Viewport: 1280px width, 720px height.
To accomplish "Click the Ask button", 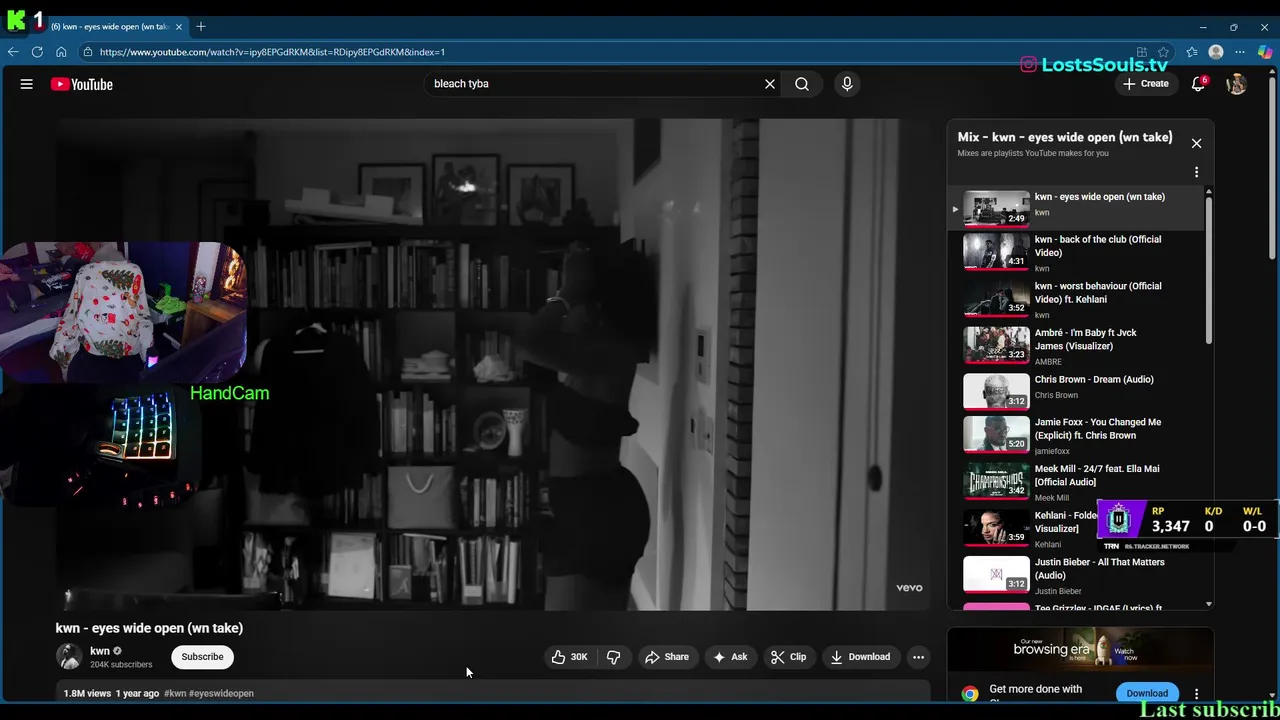I will click(730, 657).
